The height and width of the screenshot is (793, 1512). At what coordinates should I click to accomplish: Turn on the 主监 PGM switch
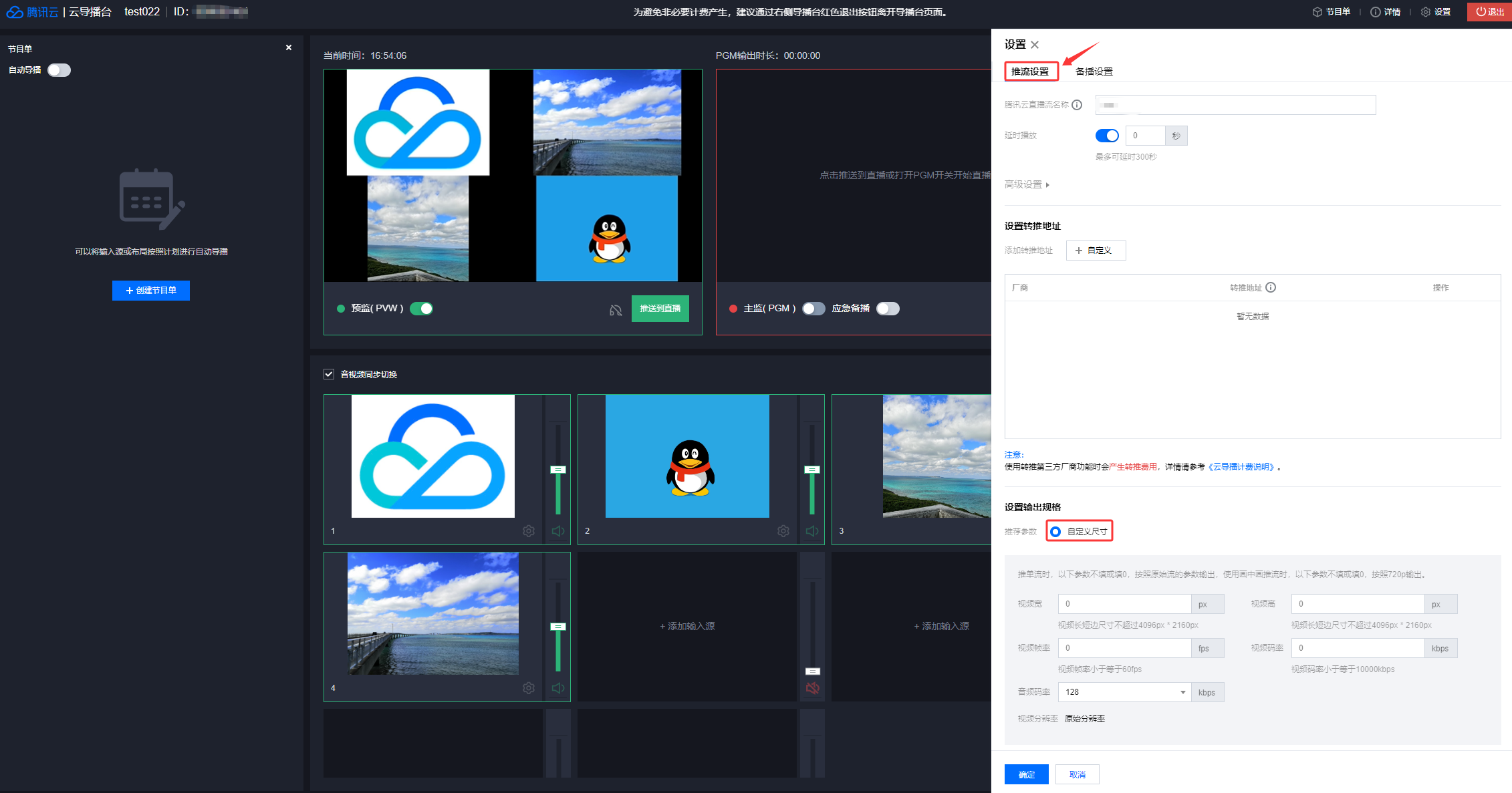point(813,309)
